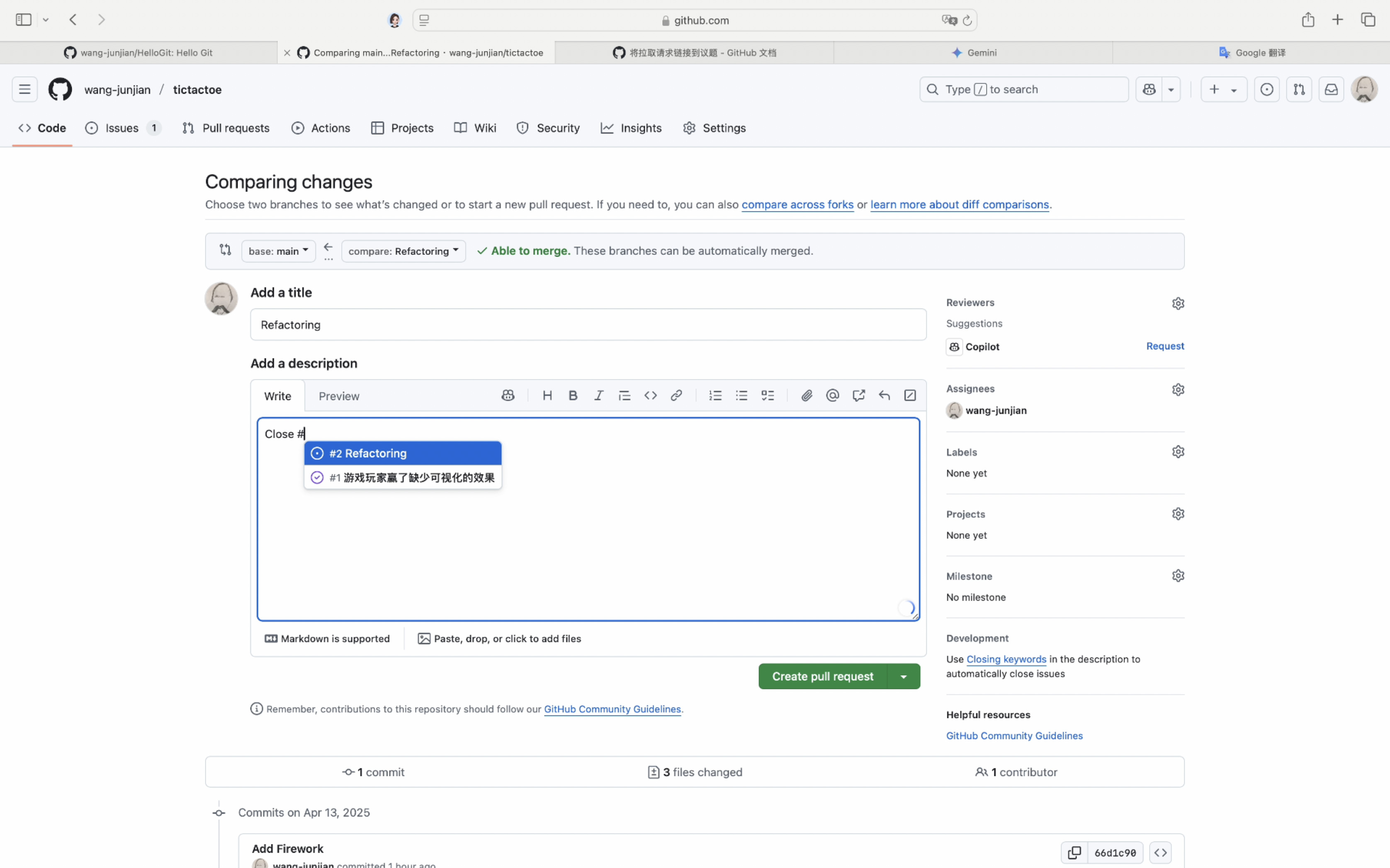Click the Bold formatting icon
The width and height of the screenshot is (1390, 868).
572,395
